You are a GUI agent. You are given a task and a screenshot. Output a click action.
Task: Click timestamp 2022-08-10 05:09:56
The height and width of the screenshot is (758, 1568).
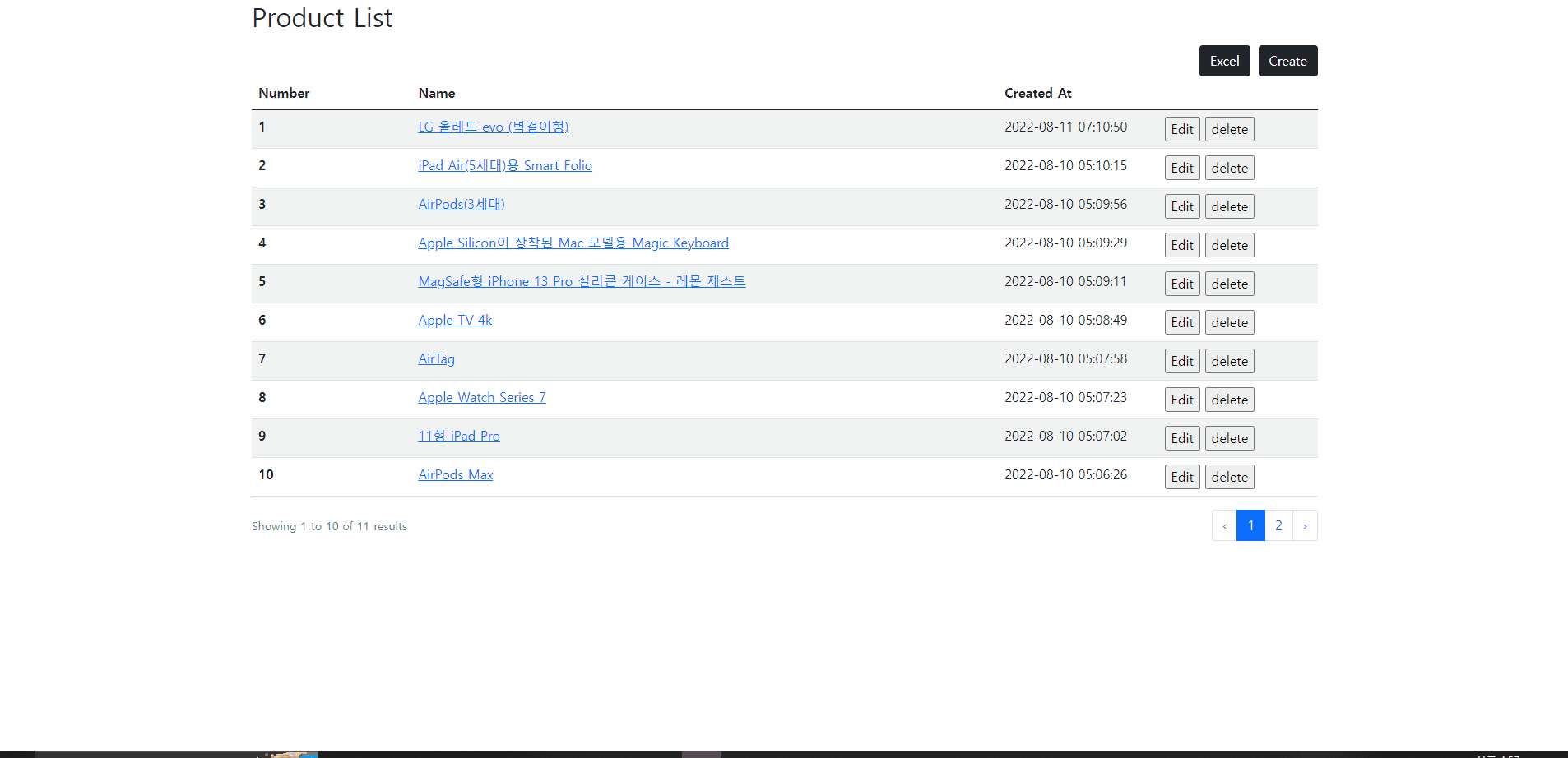1066,204
